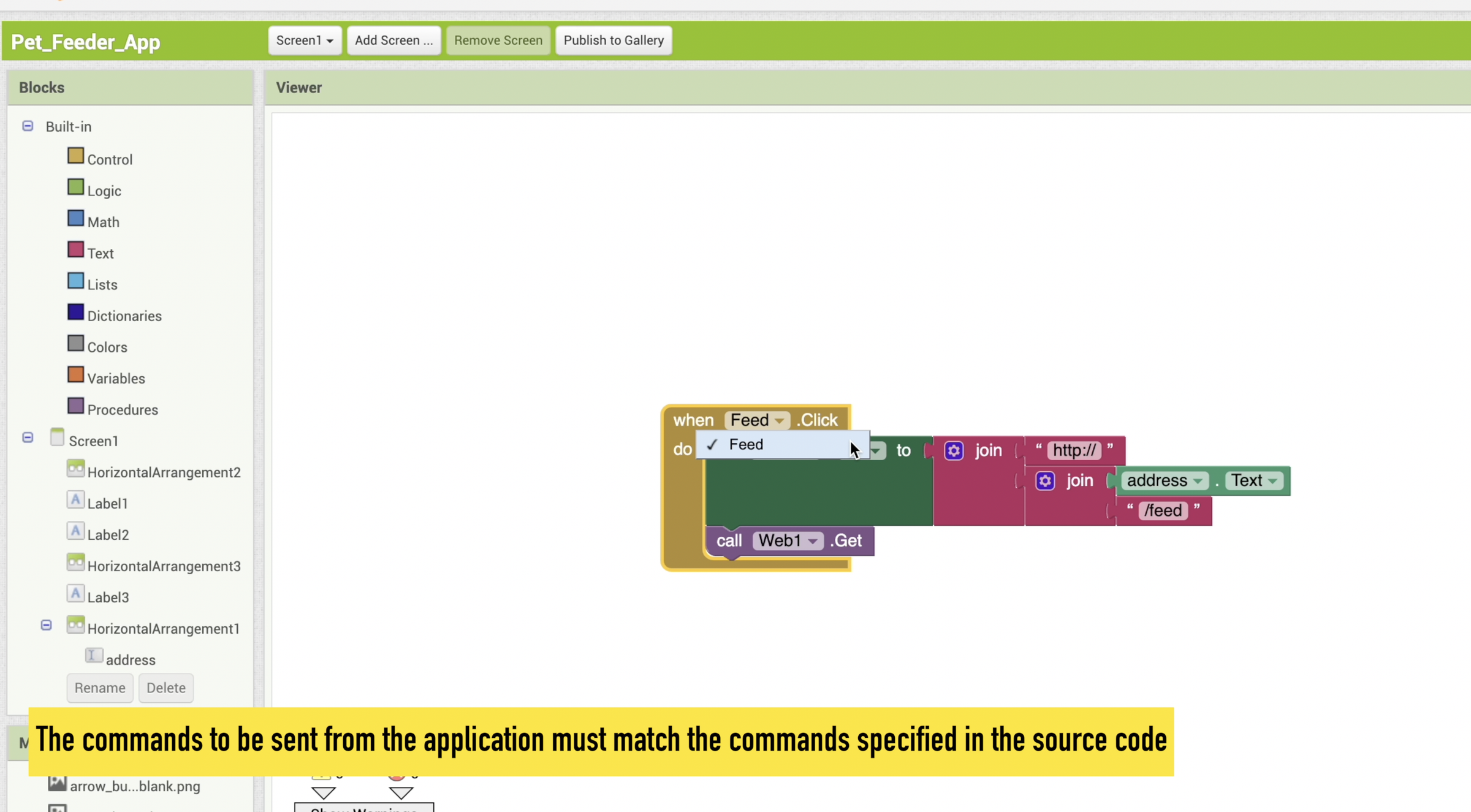Open the Screen1 screen selector dropdown

(305, 40)
